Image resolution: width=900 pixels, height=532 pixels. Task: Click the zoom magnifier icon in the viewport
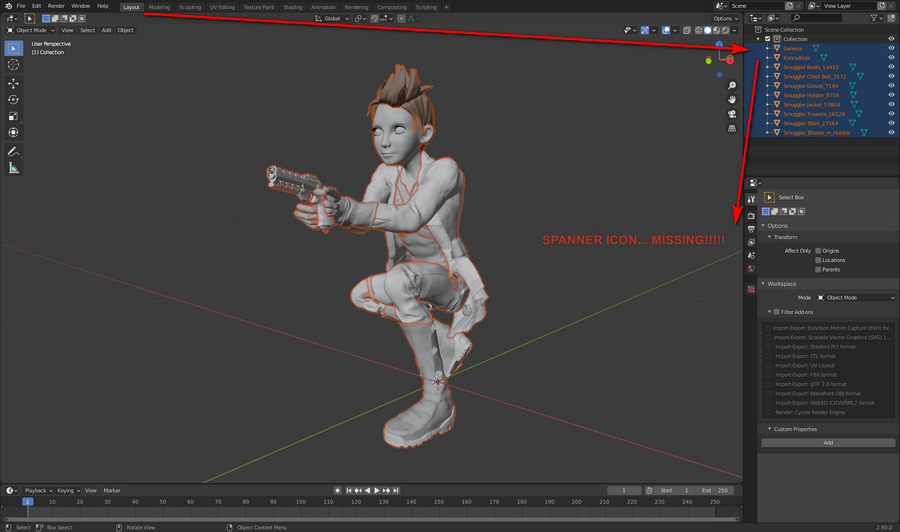[x=732, y=86]
